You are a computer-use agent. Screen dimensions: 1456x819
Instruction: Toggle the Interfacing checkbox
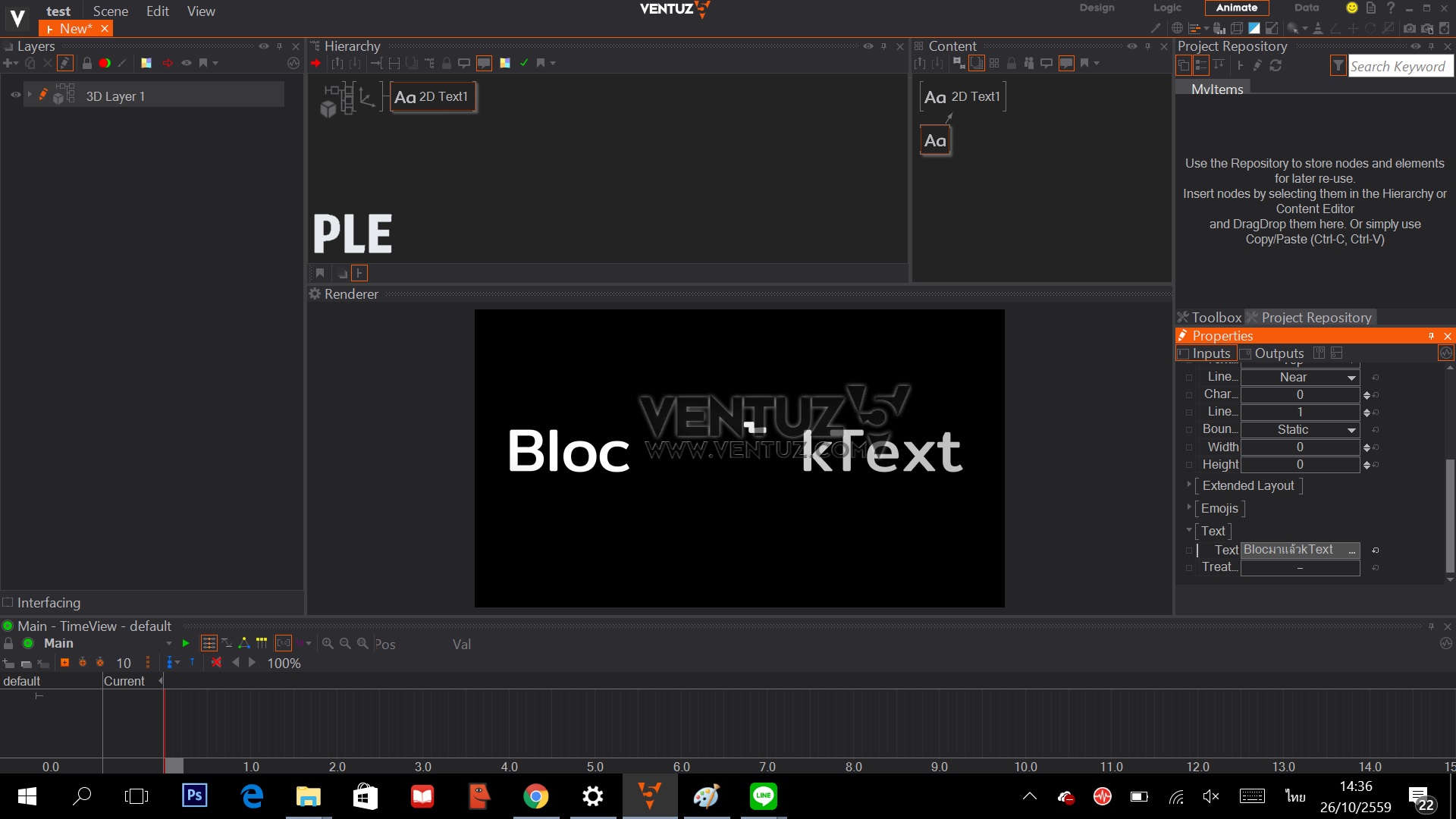[x=8, y=602]
